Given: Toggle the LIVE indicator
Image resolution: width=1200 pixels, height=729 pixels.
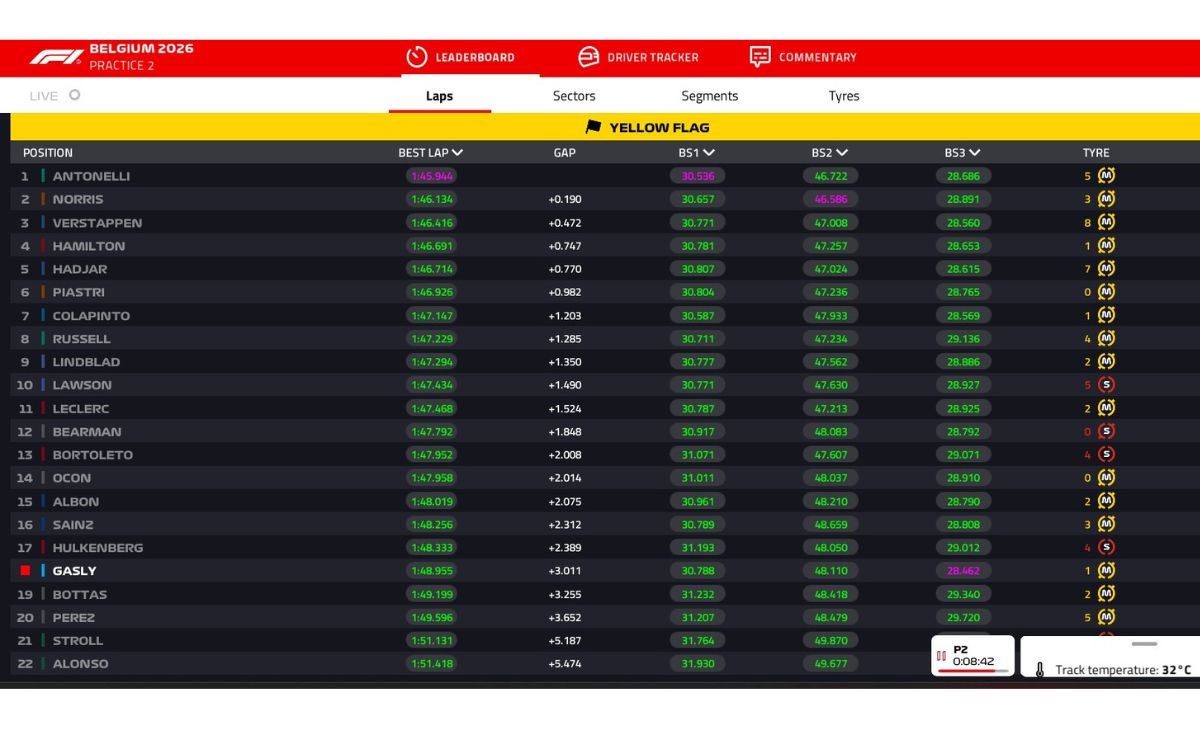Looking at the screenshot, I should pos(74,96).
